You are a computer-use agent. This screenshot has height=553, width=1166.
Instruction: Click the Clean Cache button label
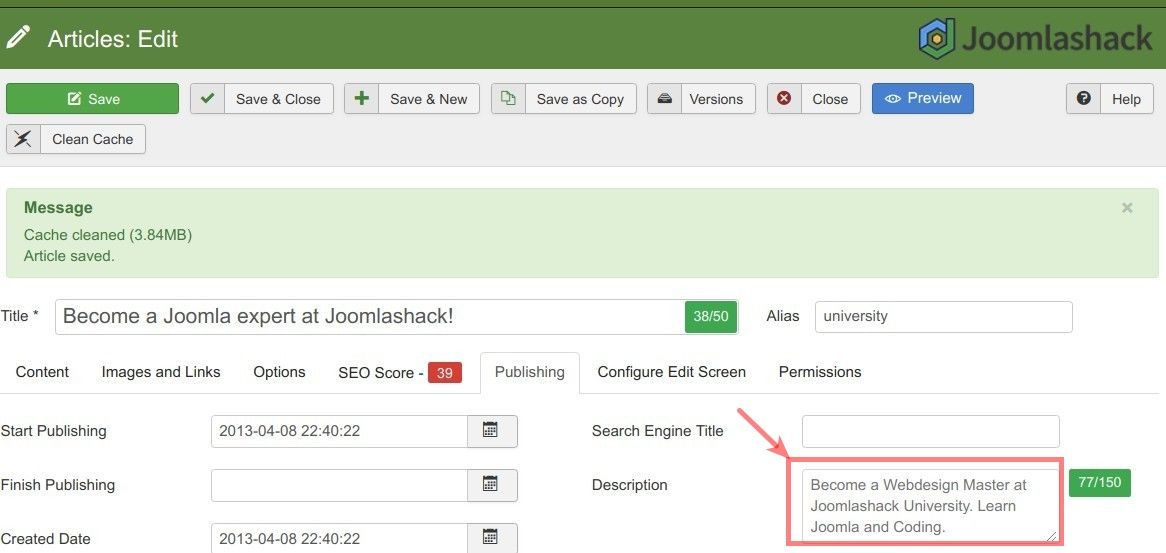click(x=93, y=139)
